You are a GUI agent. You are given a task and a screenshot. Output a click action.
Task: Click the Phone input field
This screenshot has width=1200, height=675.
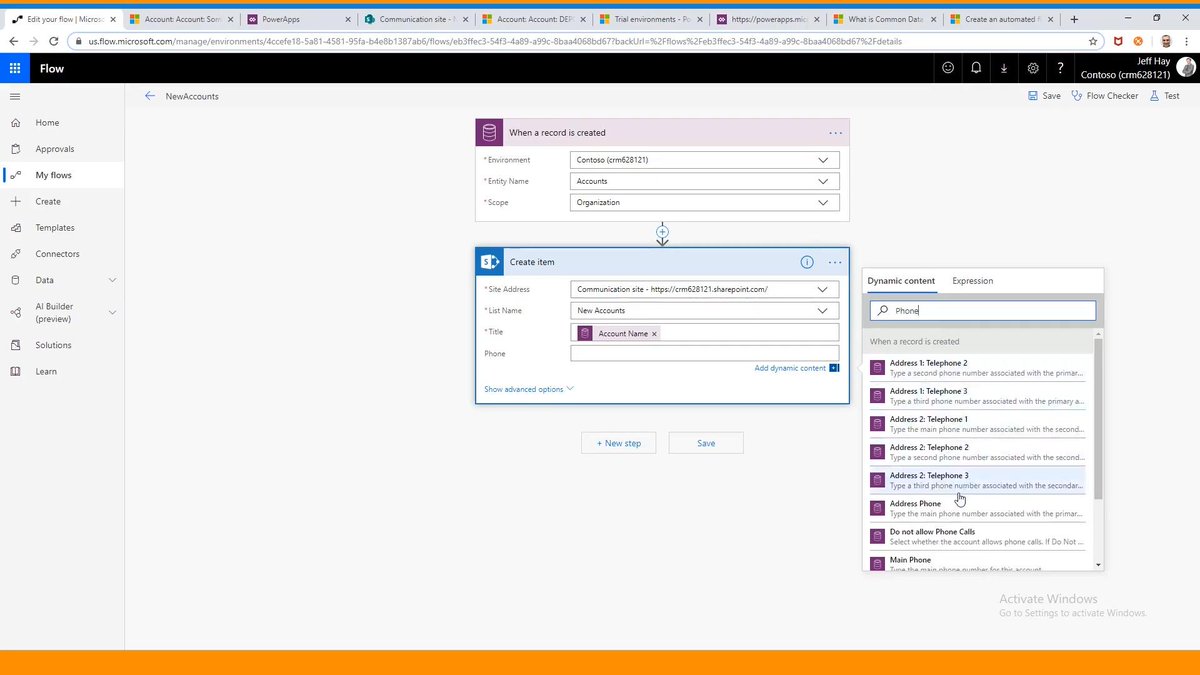click(x=705, y=353)
